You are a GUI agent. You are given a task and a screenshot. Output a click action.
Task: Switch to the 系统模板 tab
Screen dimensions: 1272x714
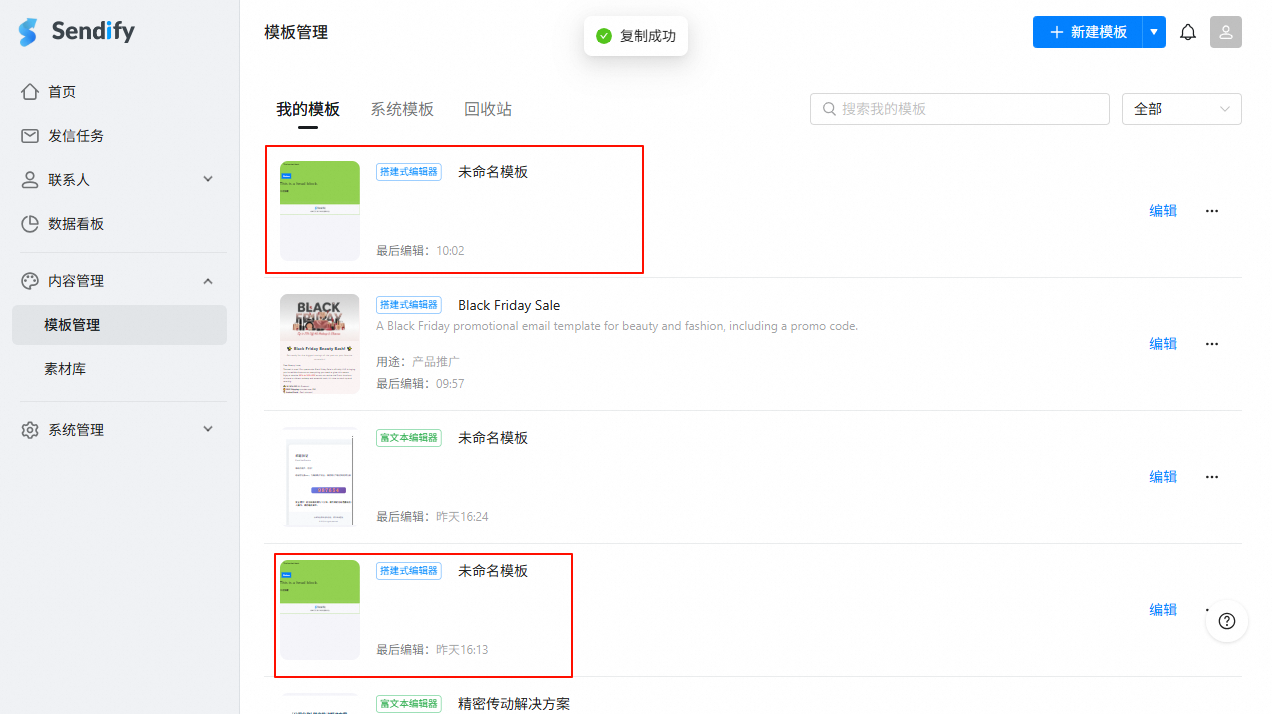(402, 109)
